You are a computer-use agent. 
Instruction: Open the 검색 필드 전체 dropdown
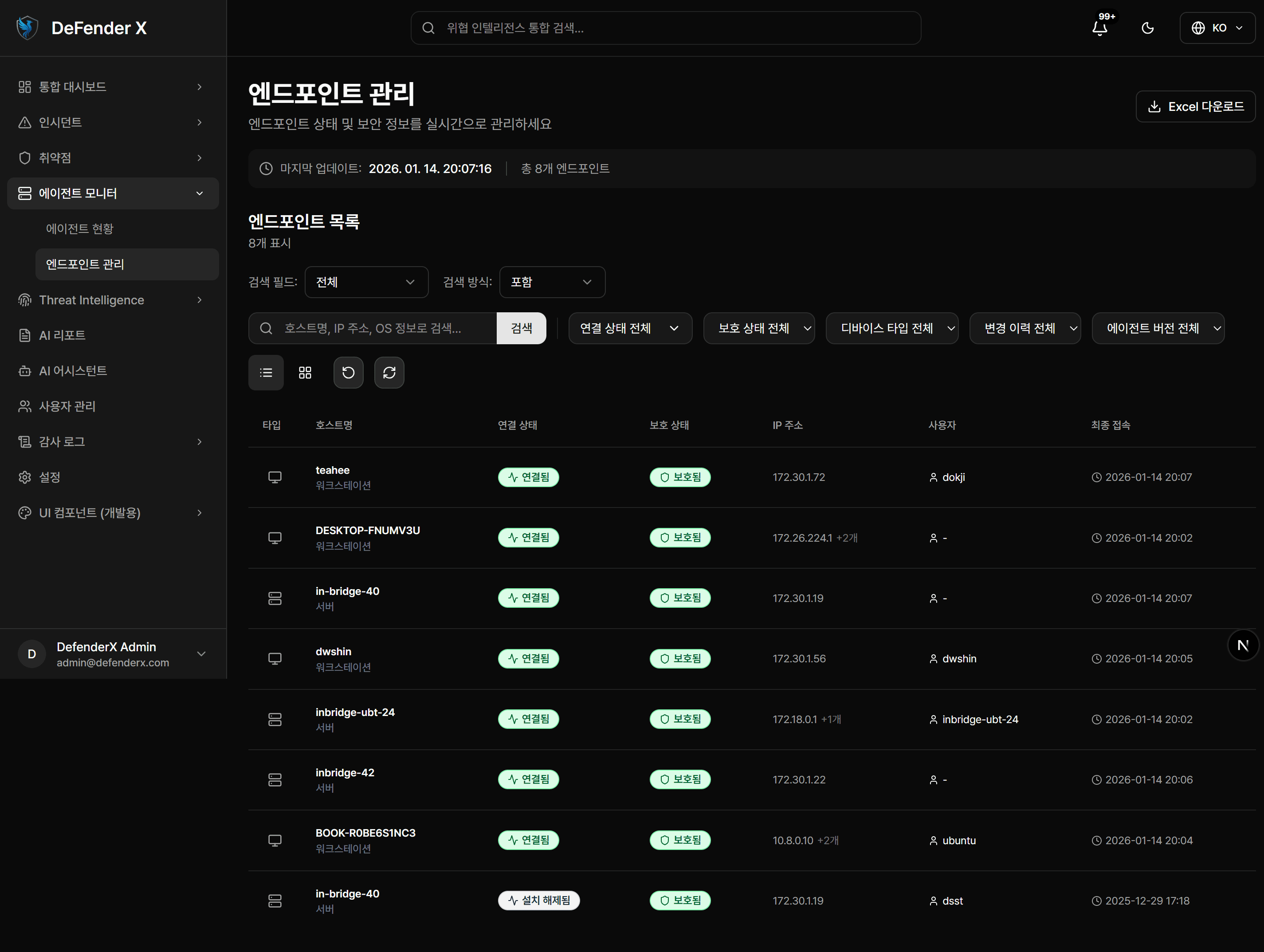[x=366, y=282]
